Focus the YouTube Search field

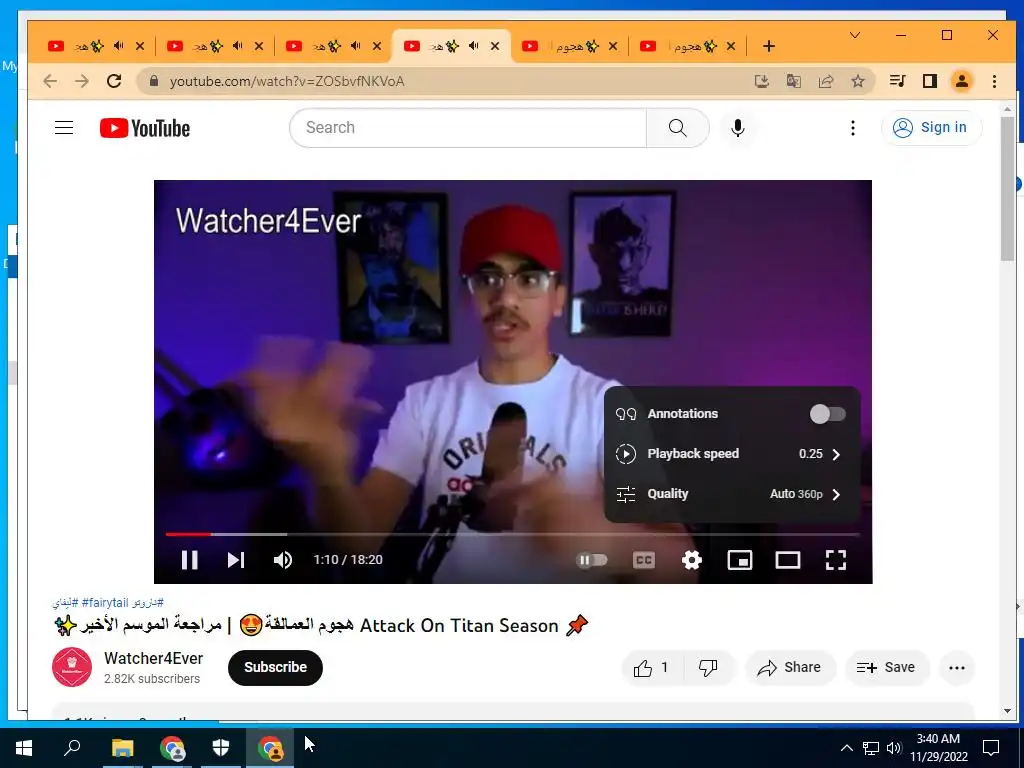[469, 127]
